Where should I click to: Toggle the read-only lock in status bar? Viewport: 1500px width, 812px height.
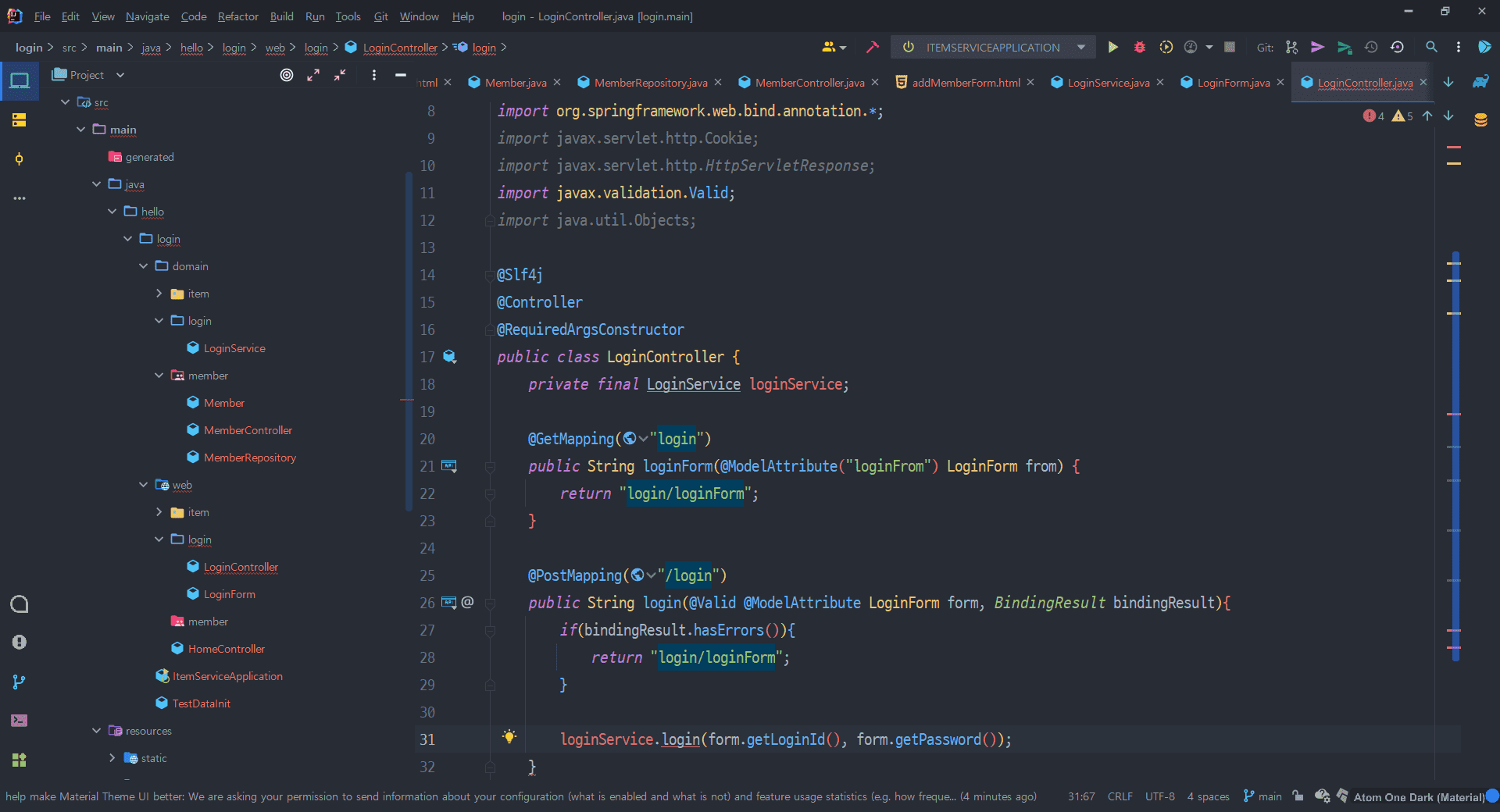coord(1298,796)
